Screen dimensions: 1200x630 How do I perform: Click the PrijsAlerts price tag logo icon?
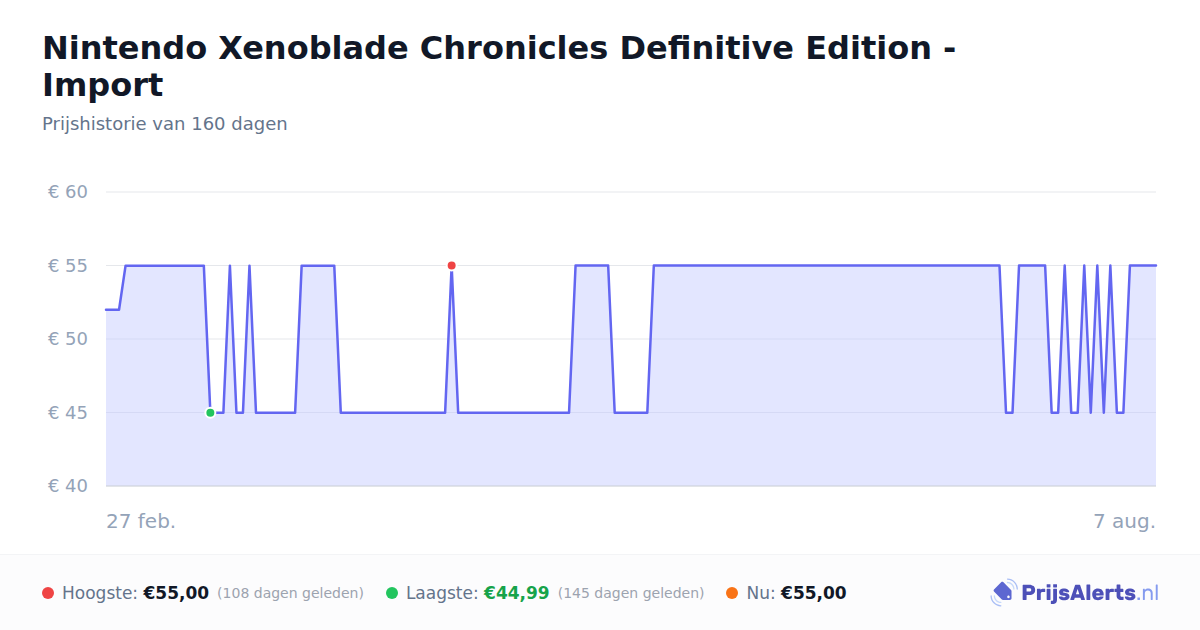coord(1003,593)
